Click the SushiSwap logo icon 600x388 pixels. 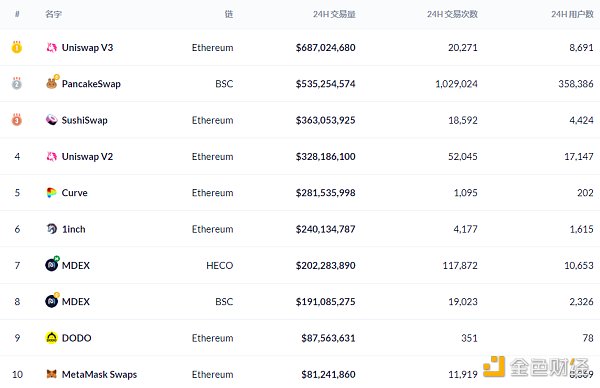click(51, 120)
